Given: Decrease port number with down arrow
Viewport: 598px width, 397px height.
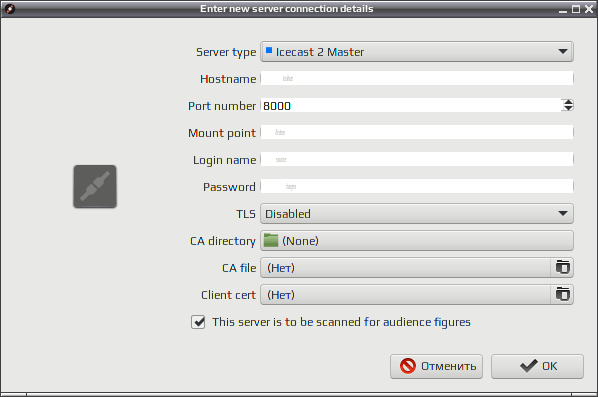Looking at the screenshot, I should [568, 109].
